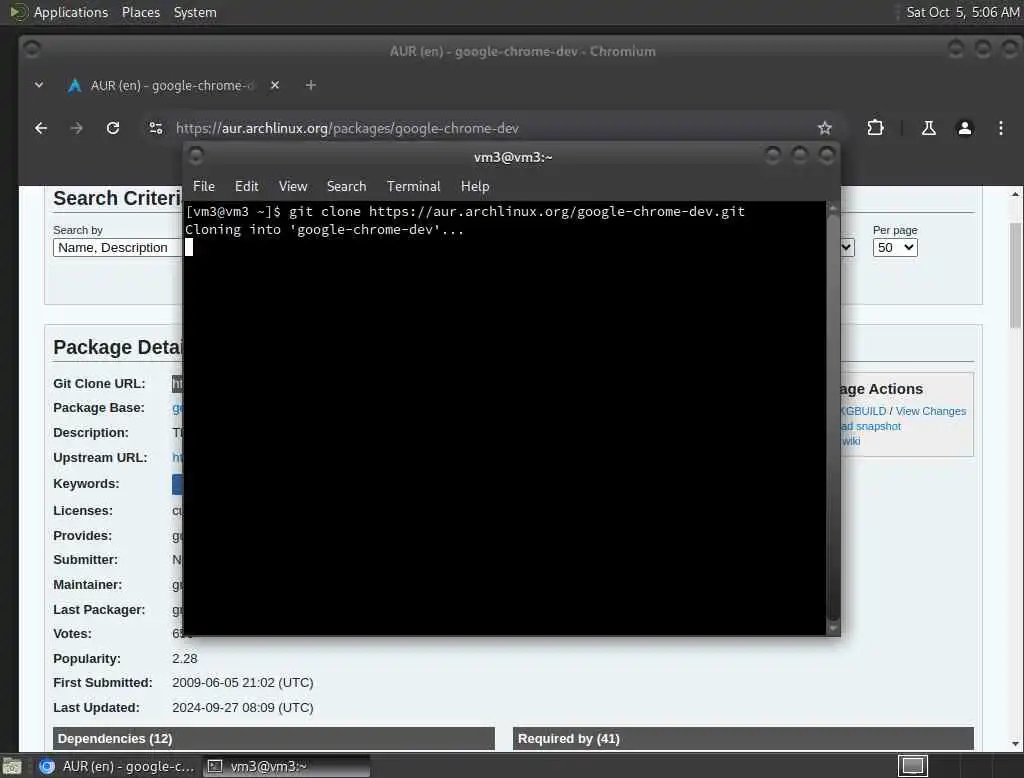Click the Search Criteria heading

coord(118,198)
